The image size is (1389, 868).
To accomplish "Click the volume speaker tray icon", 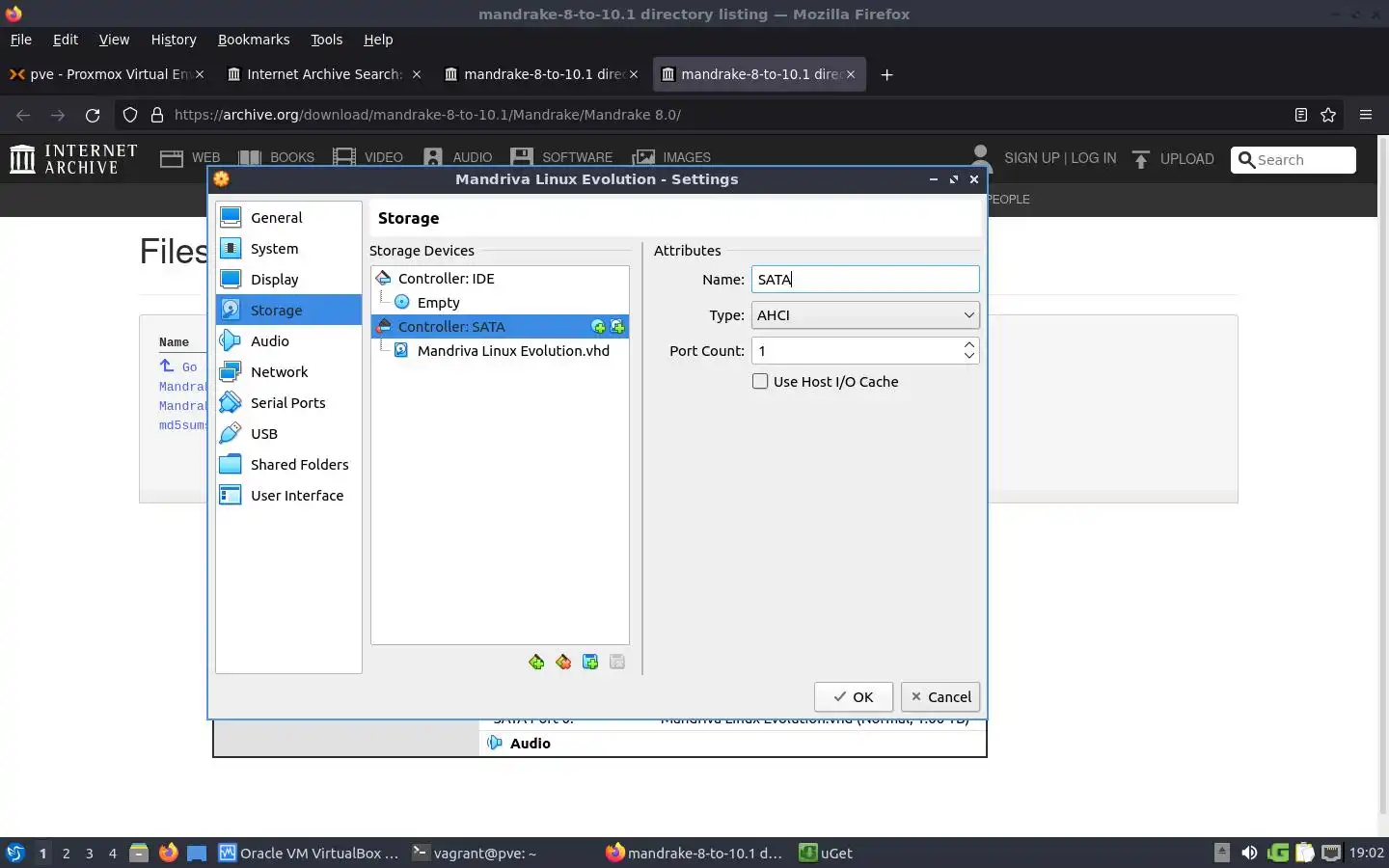I will (x=1249, y=853).
